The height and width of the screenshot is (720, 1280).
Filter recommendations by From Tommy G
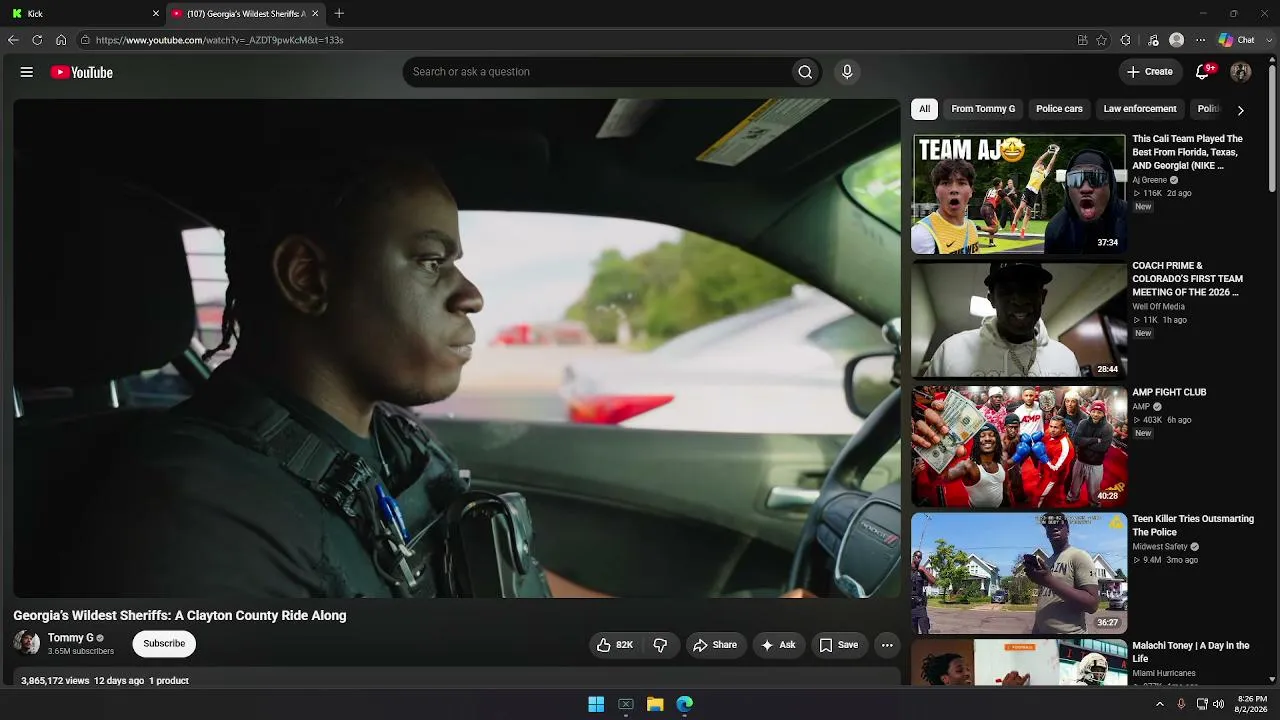tap(983, 109)
